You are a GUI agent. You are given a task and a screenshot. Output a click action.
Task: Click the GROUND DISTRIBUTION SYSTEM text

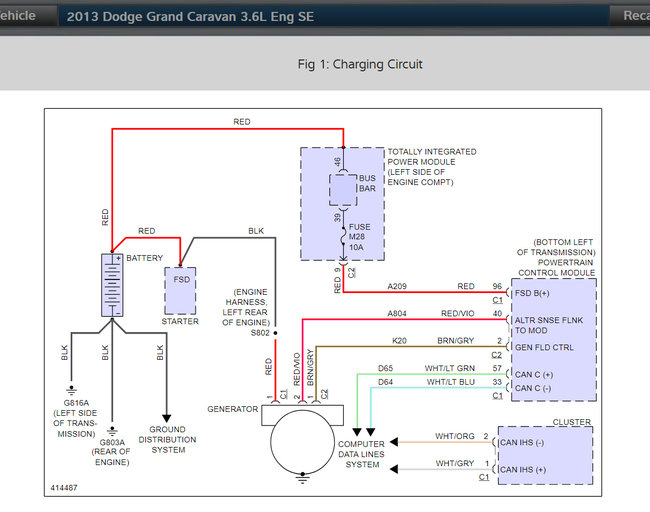[x=167, y=440]
